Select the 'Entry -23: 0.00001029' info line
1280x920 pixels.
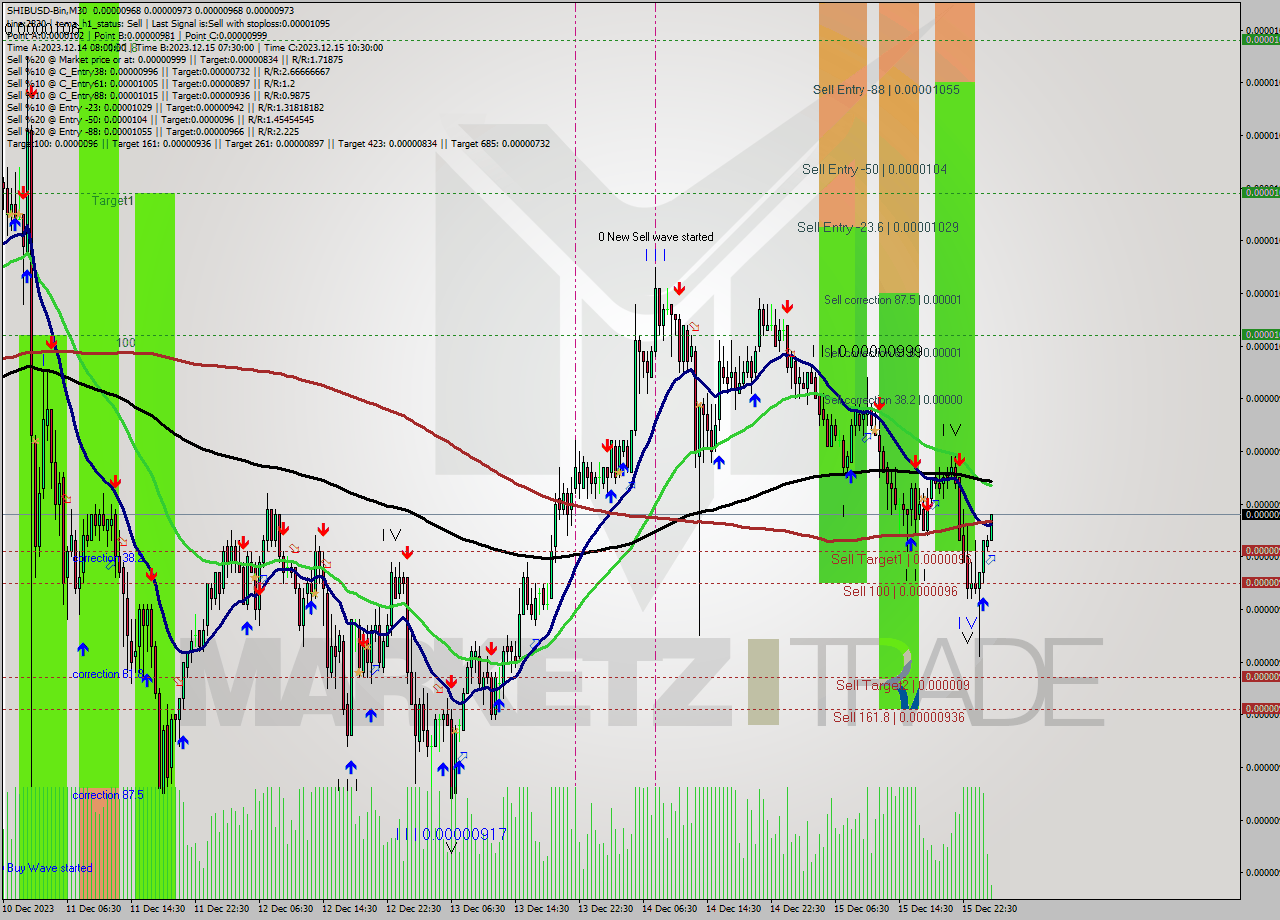(165, 107)
